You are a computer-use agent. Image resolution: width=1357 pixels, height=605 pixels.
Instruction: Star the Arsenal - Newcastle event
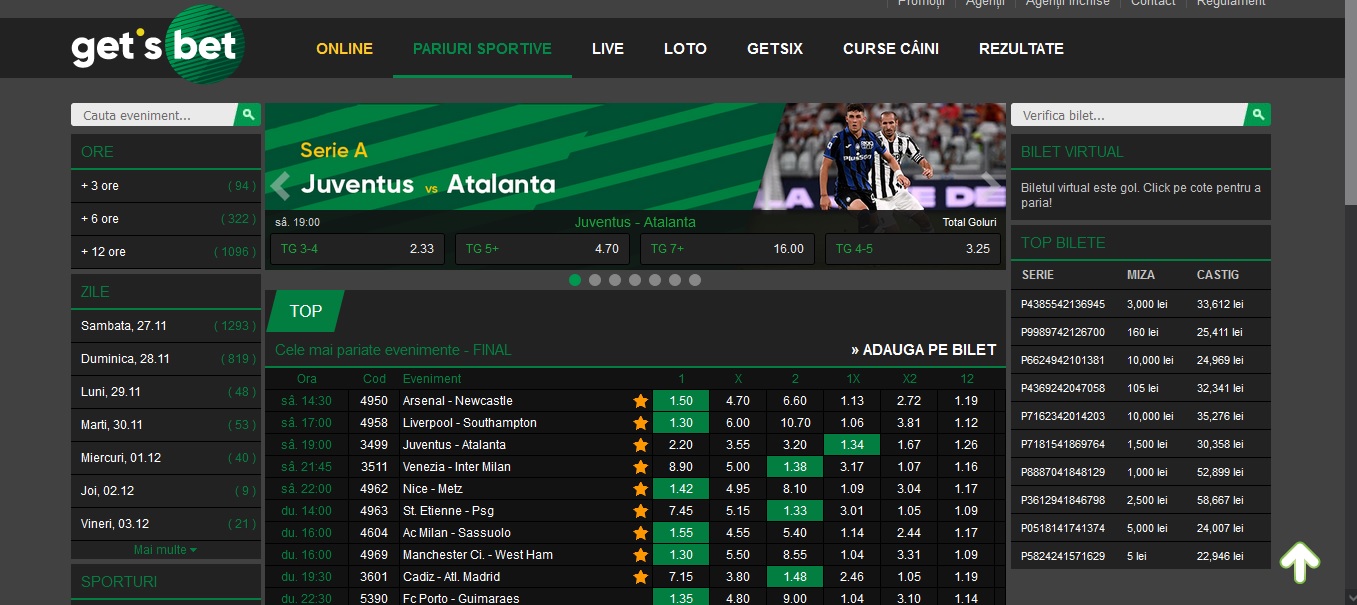coord(641,401)
